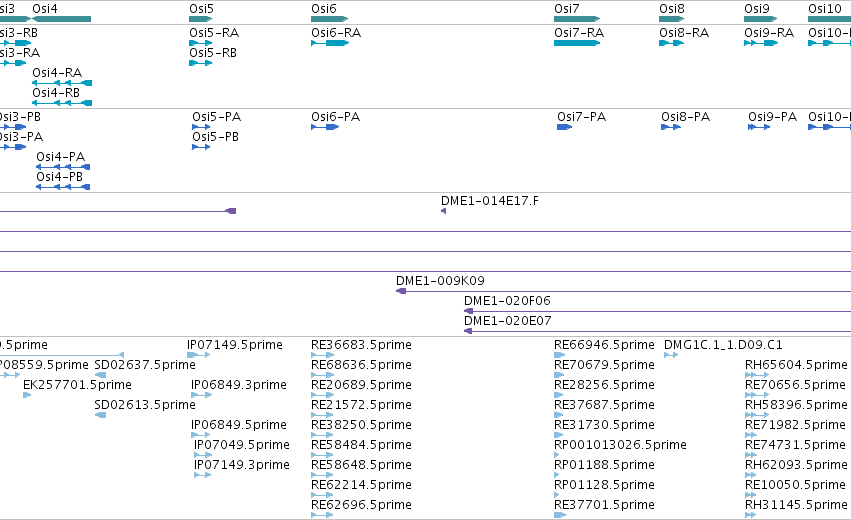Image resolution: width=851 pixels, height=520 pixels.
Task: Click the RE31730.5prime EST label
Action: coord(604,424)
